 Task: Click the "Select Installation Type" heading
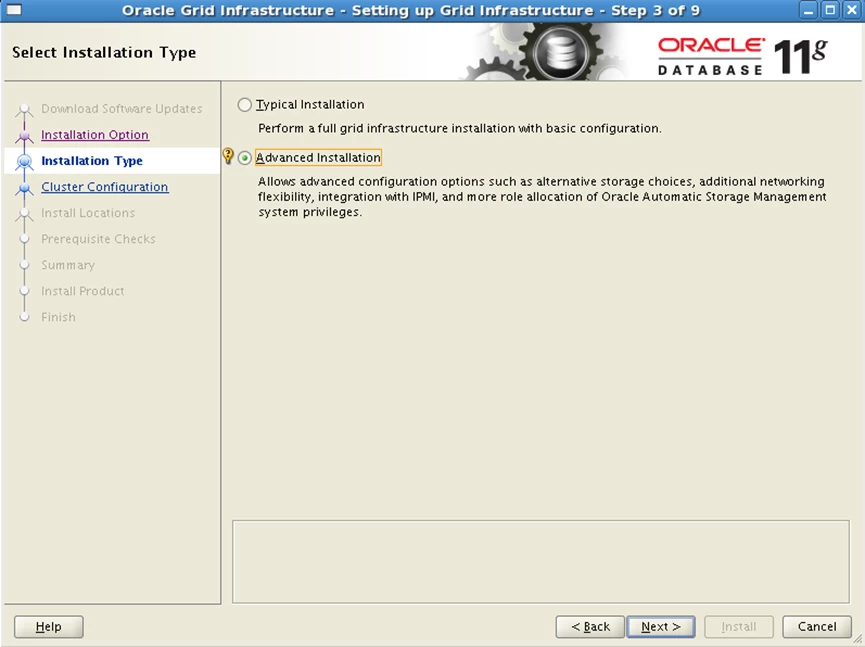[x=104, y=52]
